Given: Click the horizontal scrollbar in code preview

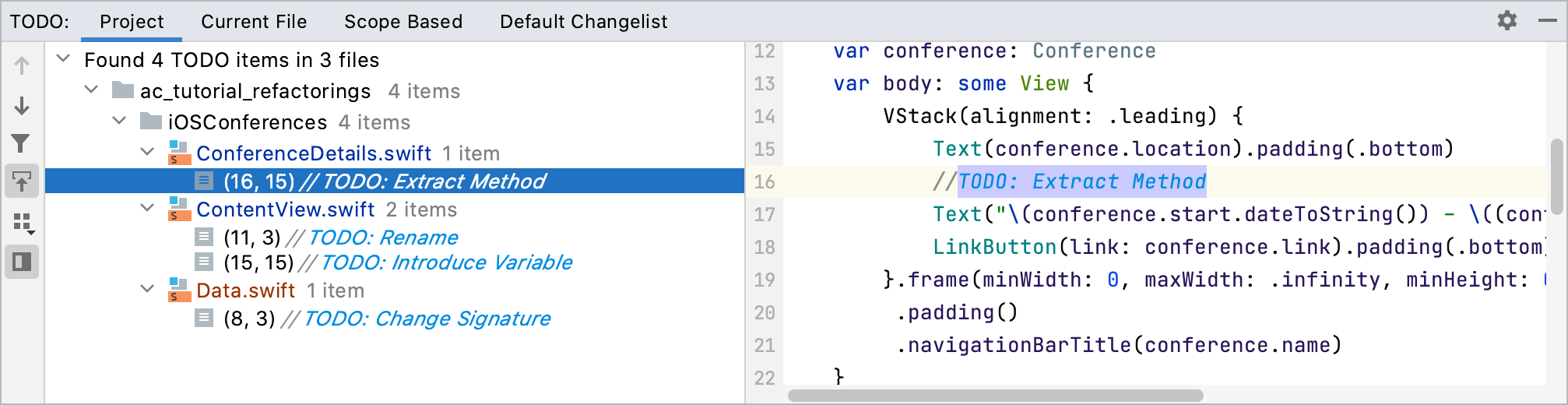Looking at the screenshot, I should pyautogui.click(x=995, y=396).
